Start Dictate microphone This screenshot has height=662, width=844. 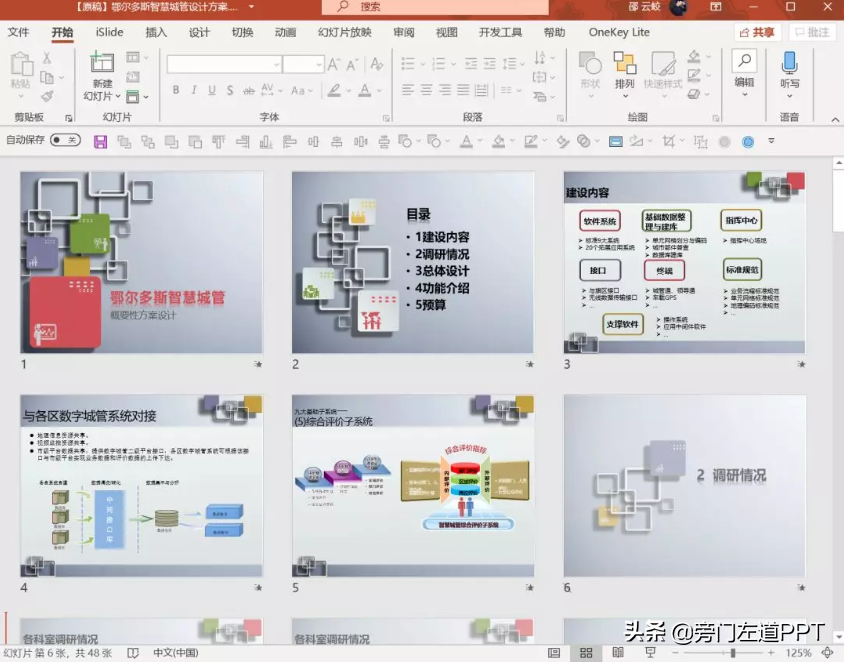coord(790,73)
